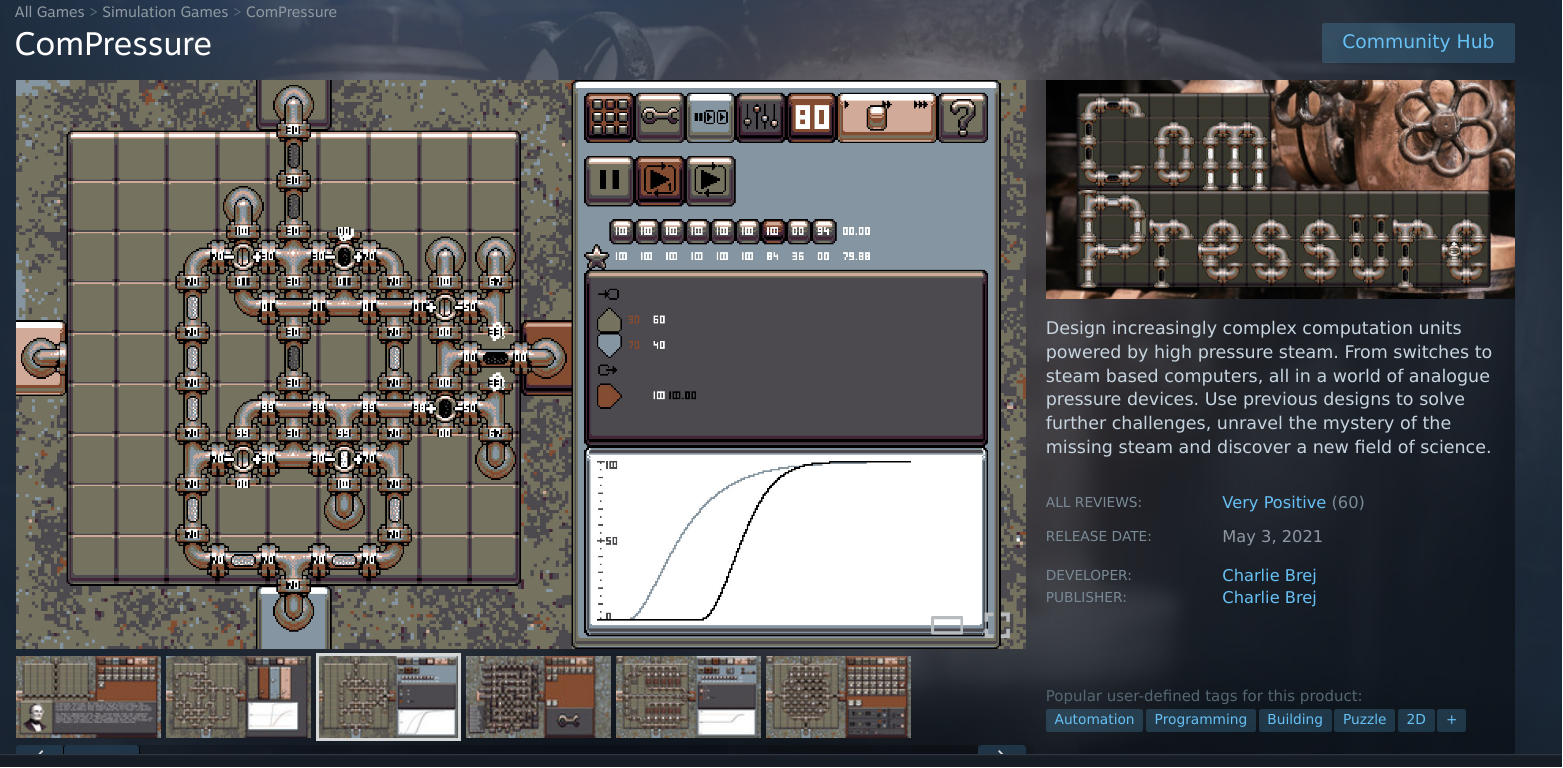Select the test chip labeled 94
This screenshot has height=768, width=1563.
click(823, 231)
